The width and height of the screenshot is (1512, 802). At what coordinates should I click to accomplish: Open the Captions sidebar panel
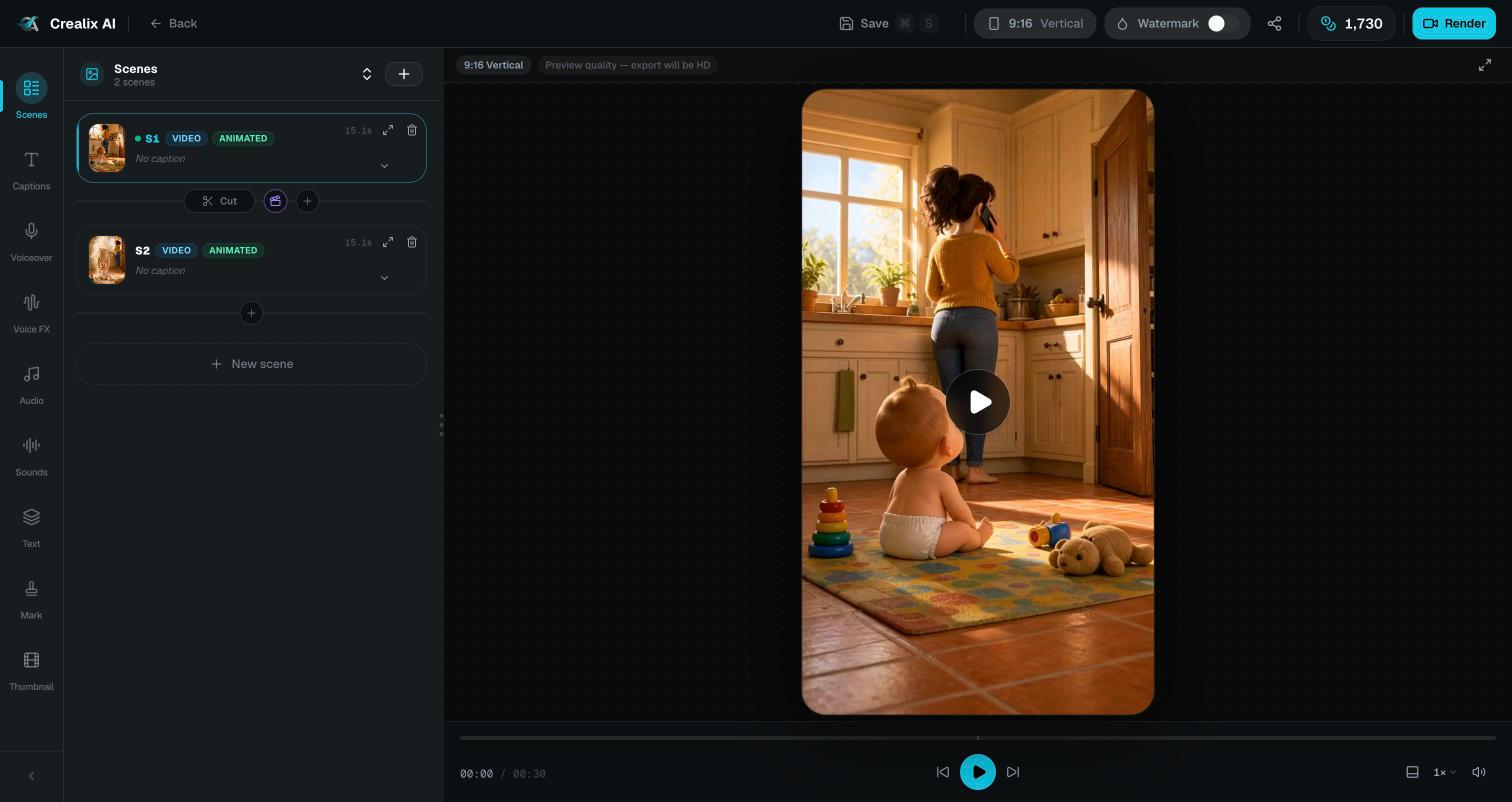[31, 169]
